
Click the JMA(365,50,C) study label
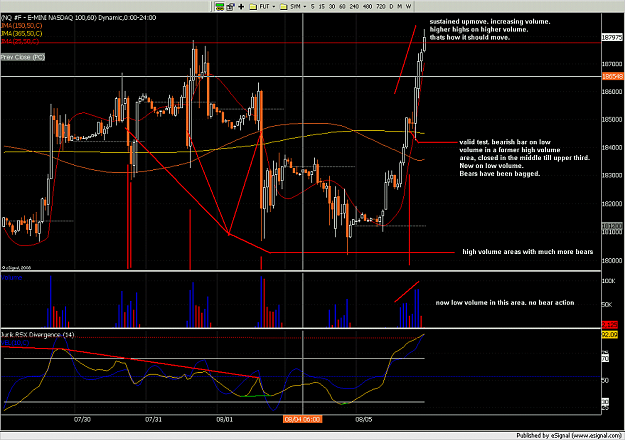22,33
